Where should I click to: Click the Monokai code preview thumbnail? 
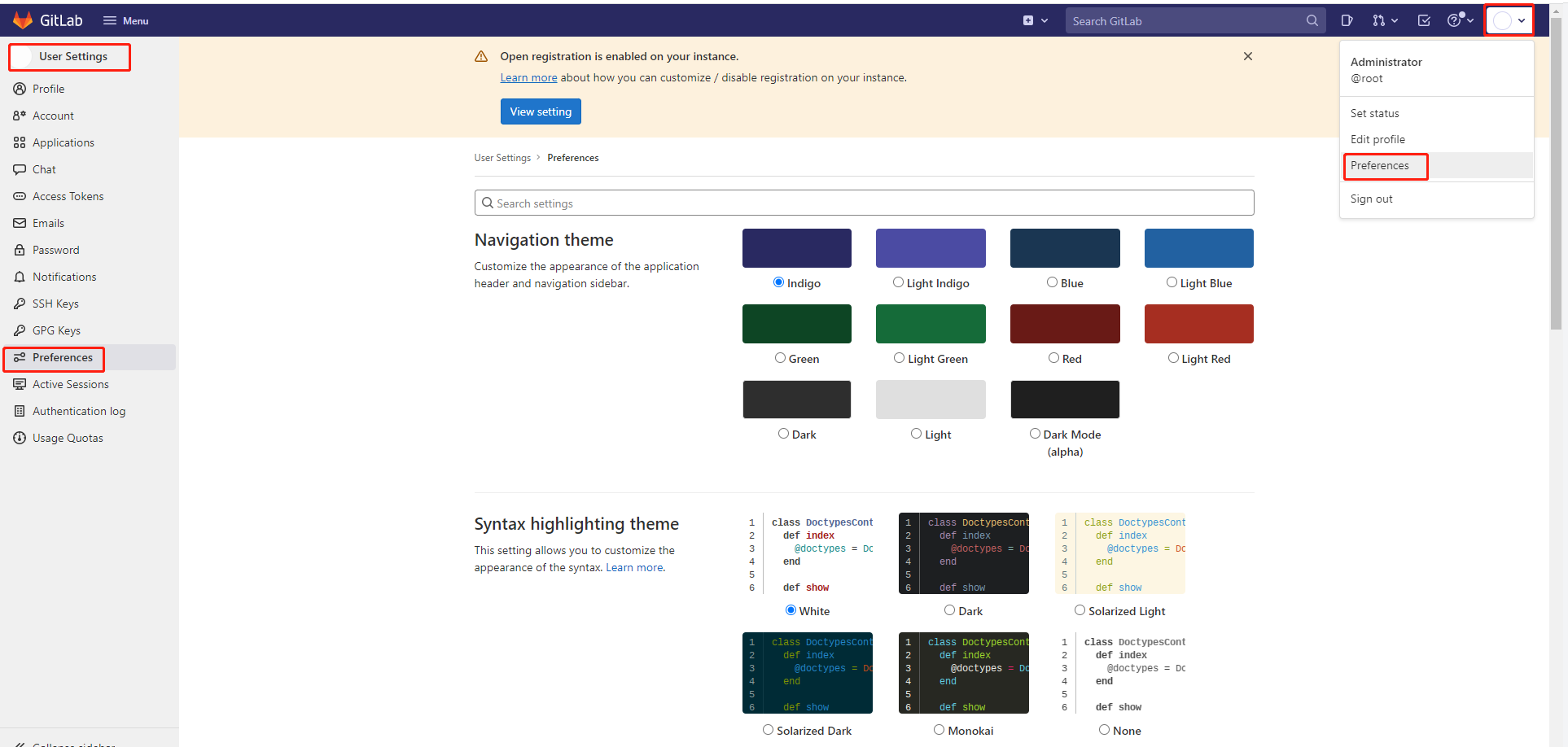point(964,673)
